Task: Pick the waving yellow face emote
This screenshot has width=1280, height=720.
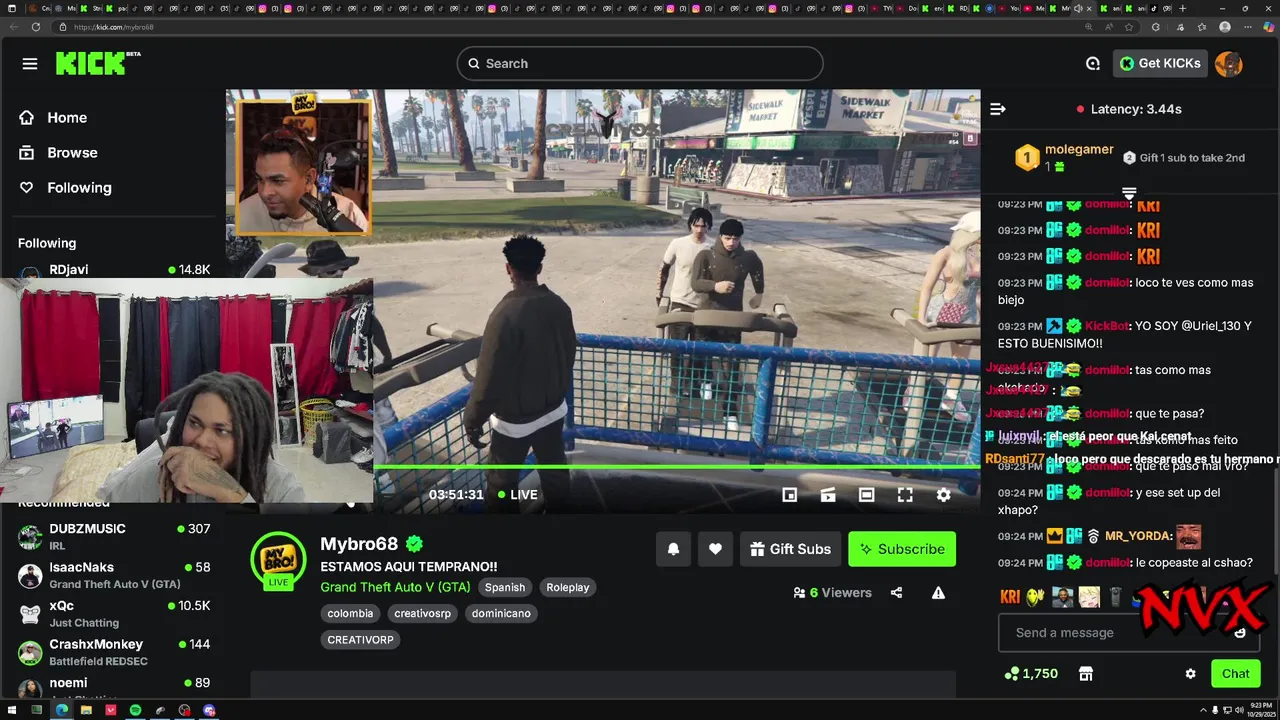Action: coord(1036,597)
